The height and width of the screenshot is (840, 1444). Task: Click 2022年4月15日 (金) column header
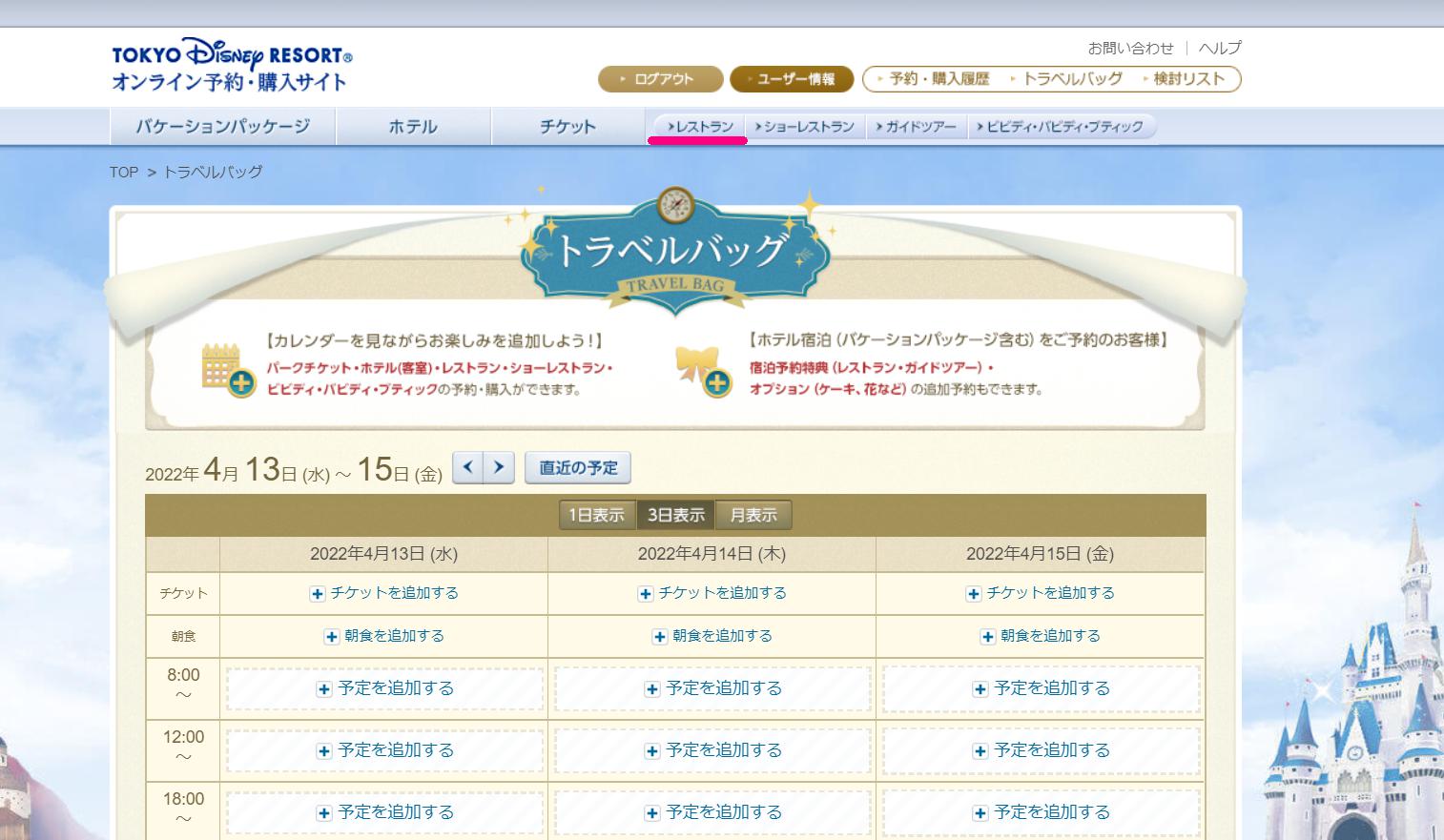(1040, 554)
